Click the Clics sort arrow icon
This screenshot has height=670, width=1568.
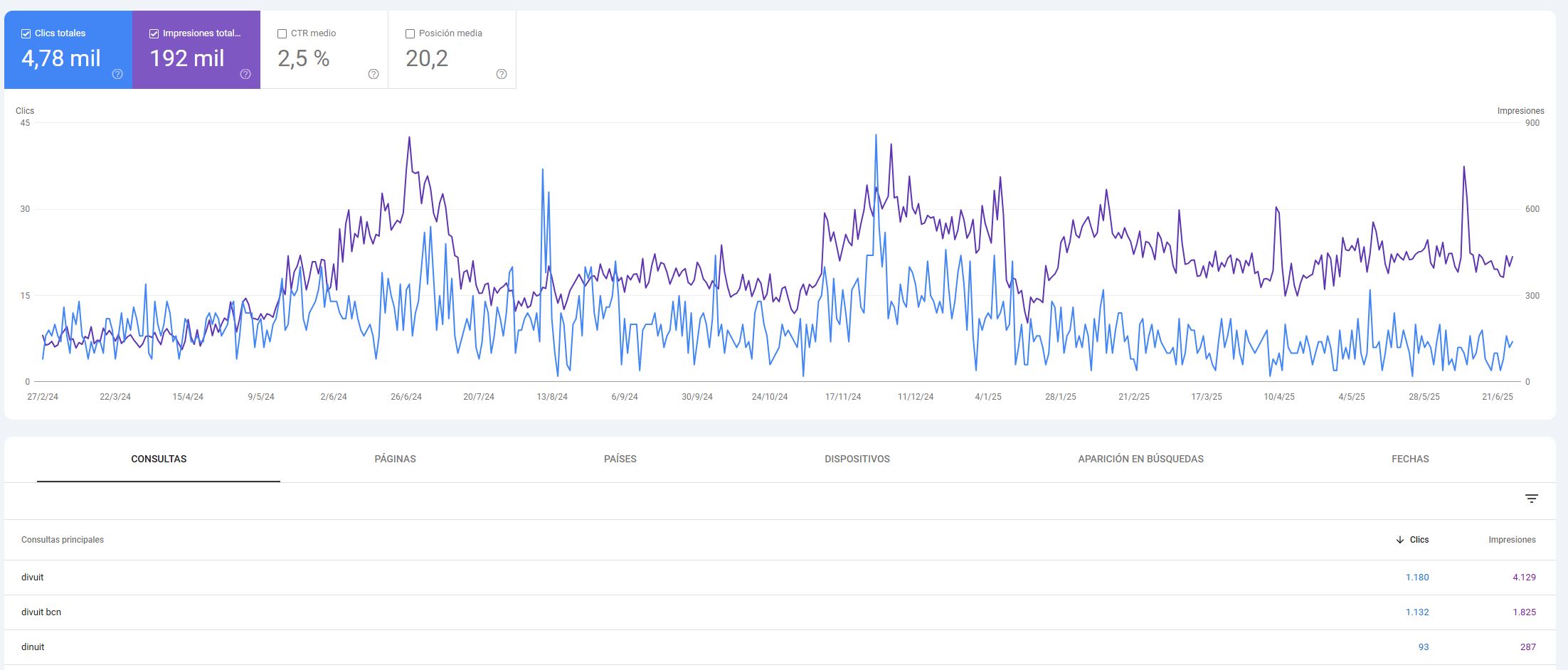point(1400,540)
